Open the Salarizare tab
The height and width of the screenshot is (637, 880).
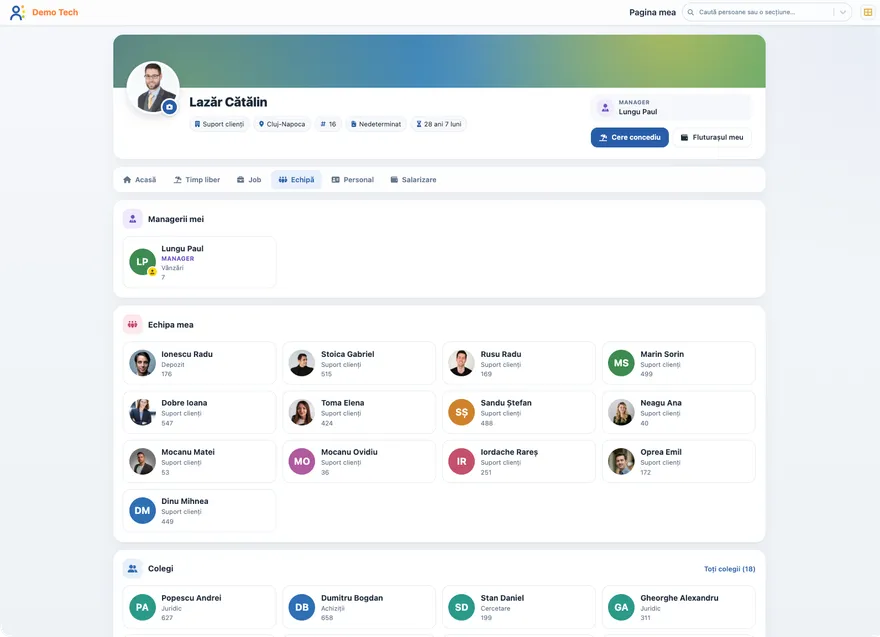coord(414,180)
